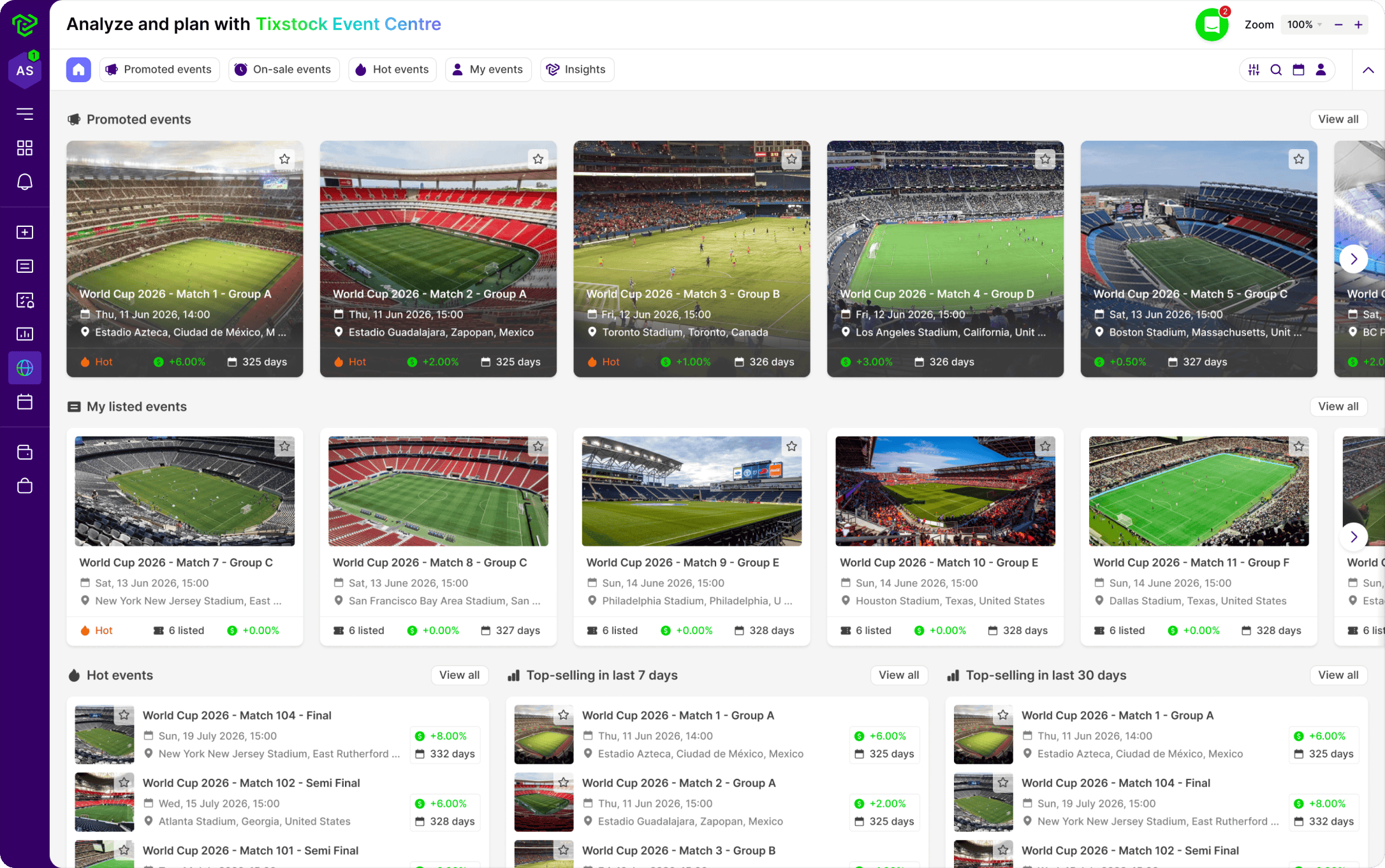Star Match 102 - Semi Final in Hot events
This screenshot has height=868, width=1385.
(x=124, y=783)
